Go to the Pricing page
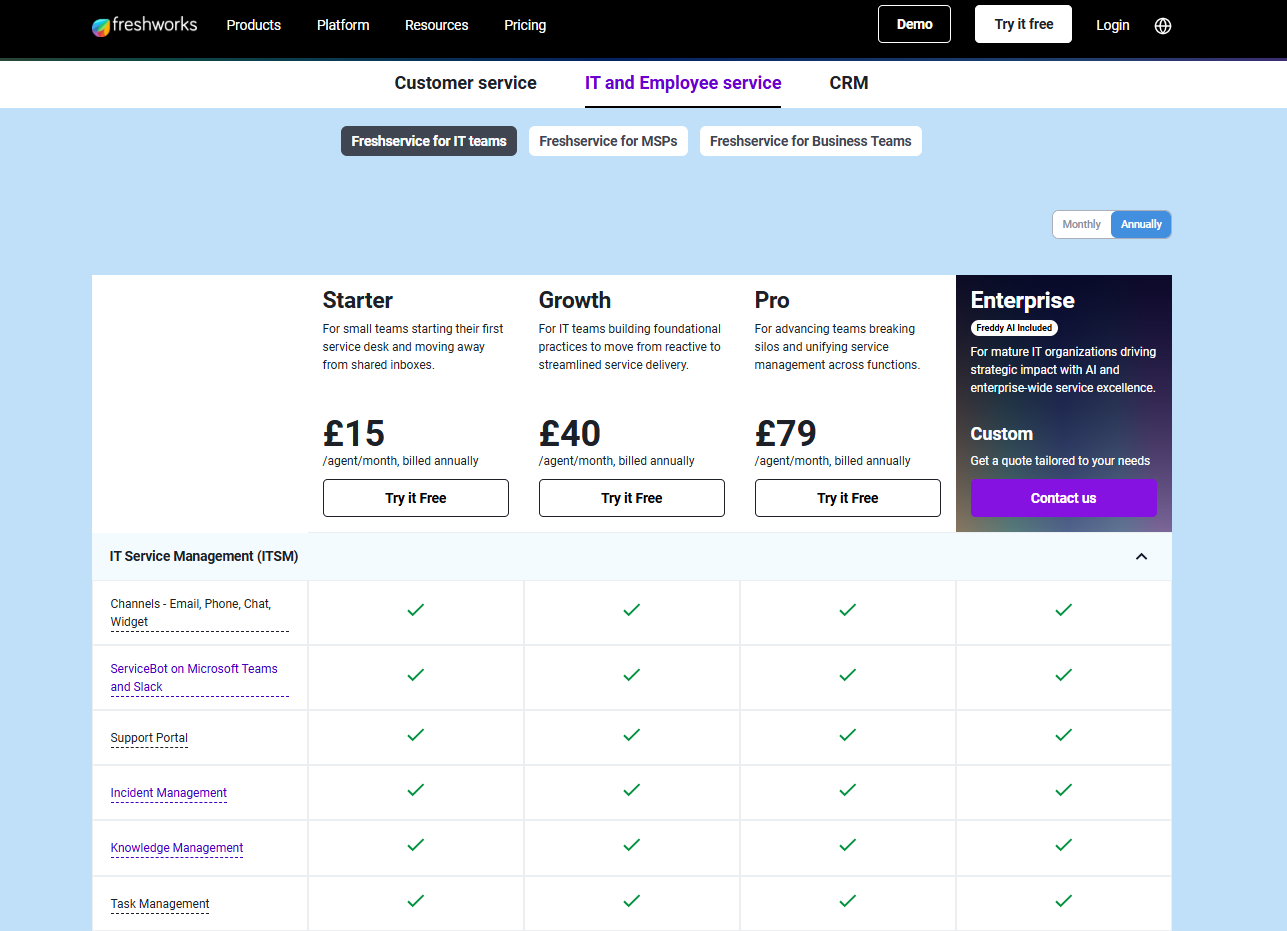Viewport: 1287px width, 931px height. pyautogui.click(x=525, y=25)
